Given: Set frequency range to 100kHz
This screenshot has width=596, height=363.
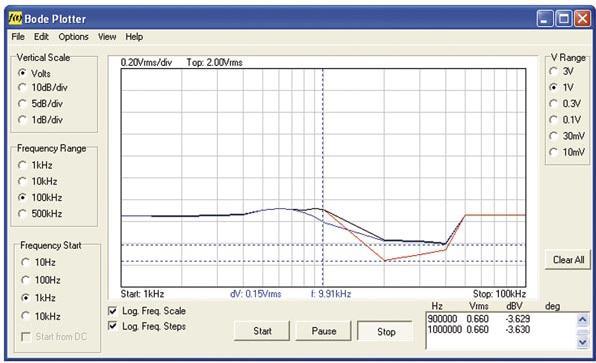Looking at the screenshot, I should (22, 197).
